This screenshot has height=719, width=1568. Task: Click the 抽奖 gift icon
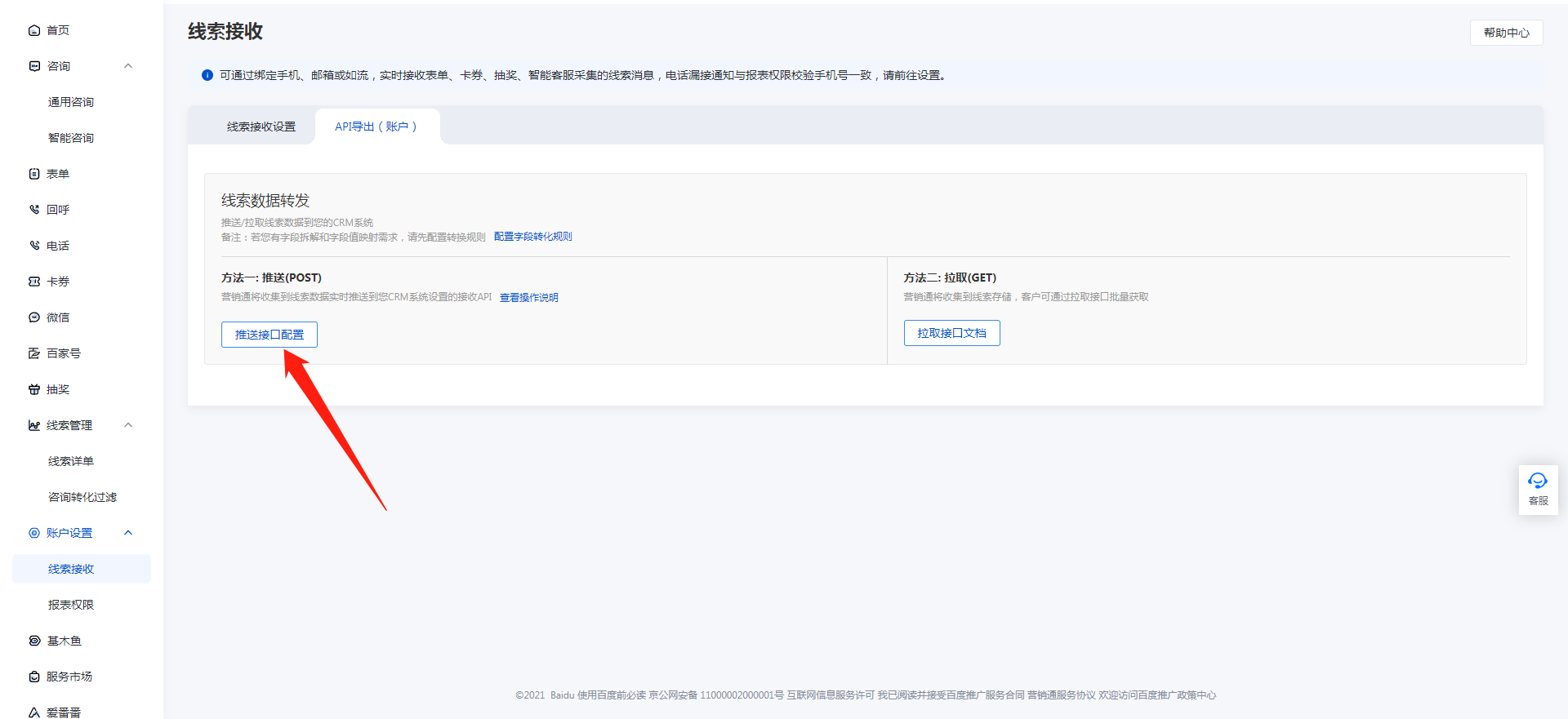pyautogui.click(x=34, y=389)
